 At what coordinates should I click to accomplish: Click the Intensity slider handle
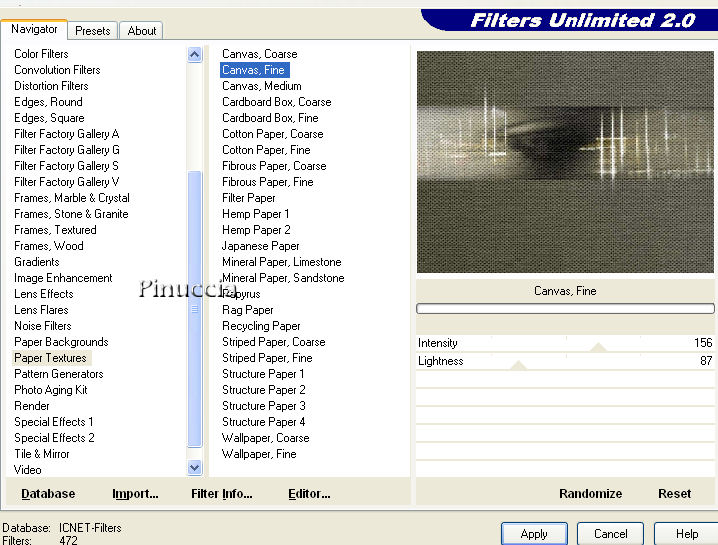pos(598,347)
